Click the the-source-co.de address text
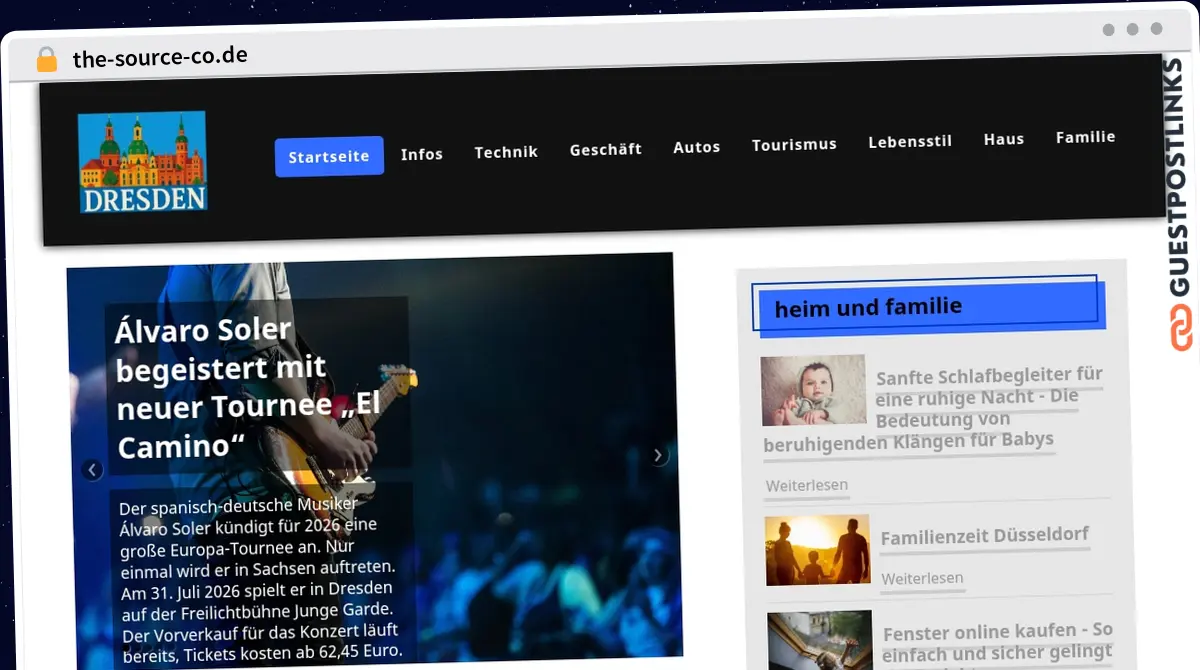The height and width of the screenshot is (670, 1200). (x=160, y=57)
